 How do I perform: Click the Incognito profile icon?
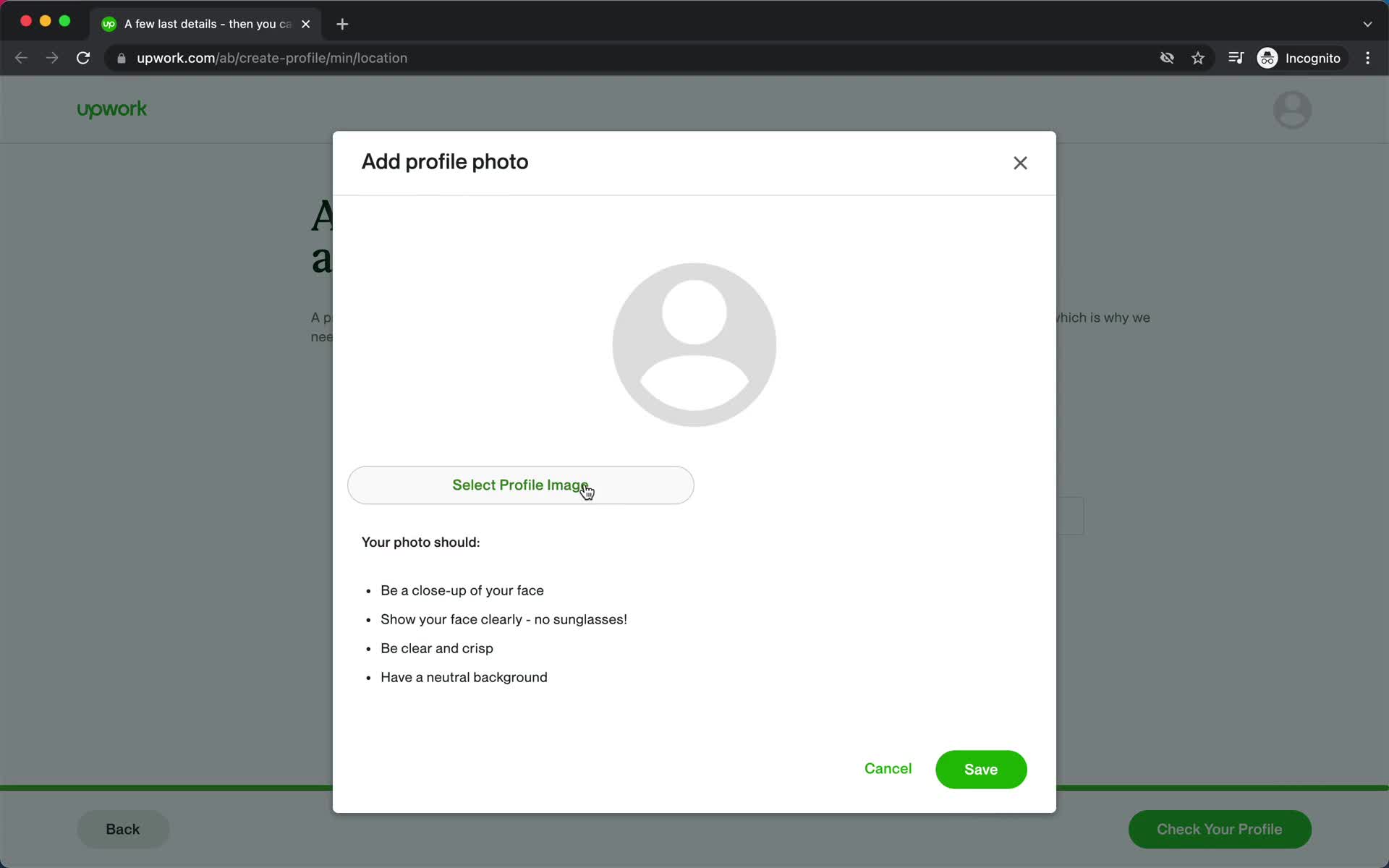(1268, 58)
